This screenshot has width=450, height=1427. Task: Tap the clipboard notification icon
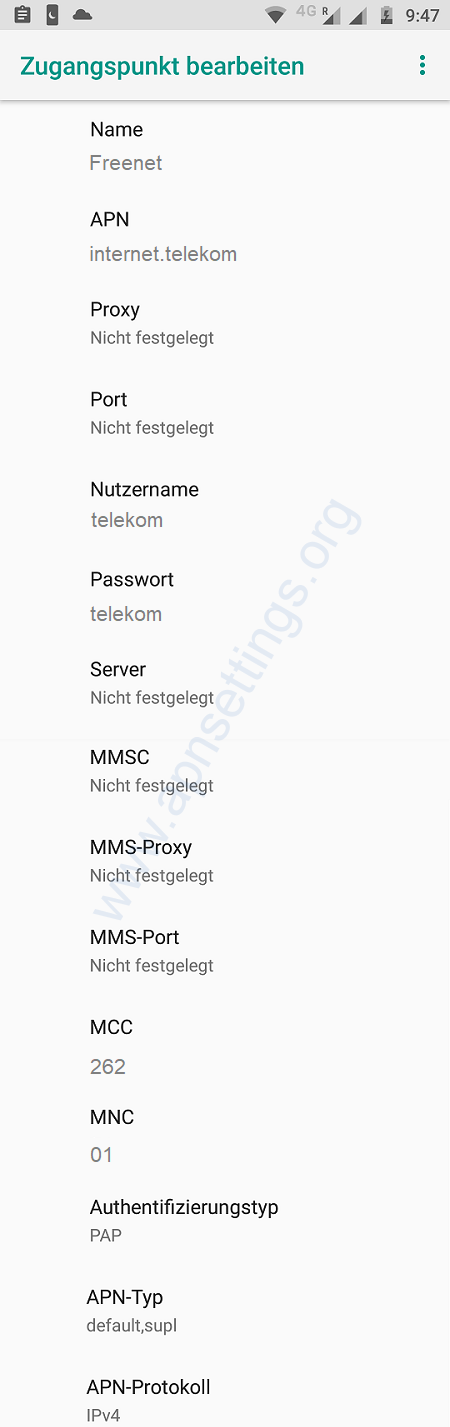[x=23, y=15]
